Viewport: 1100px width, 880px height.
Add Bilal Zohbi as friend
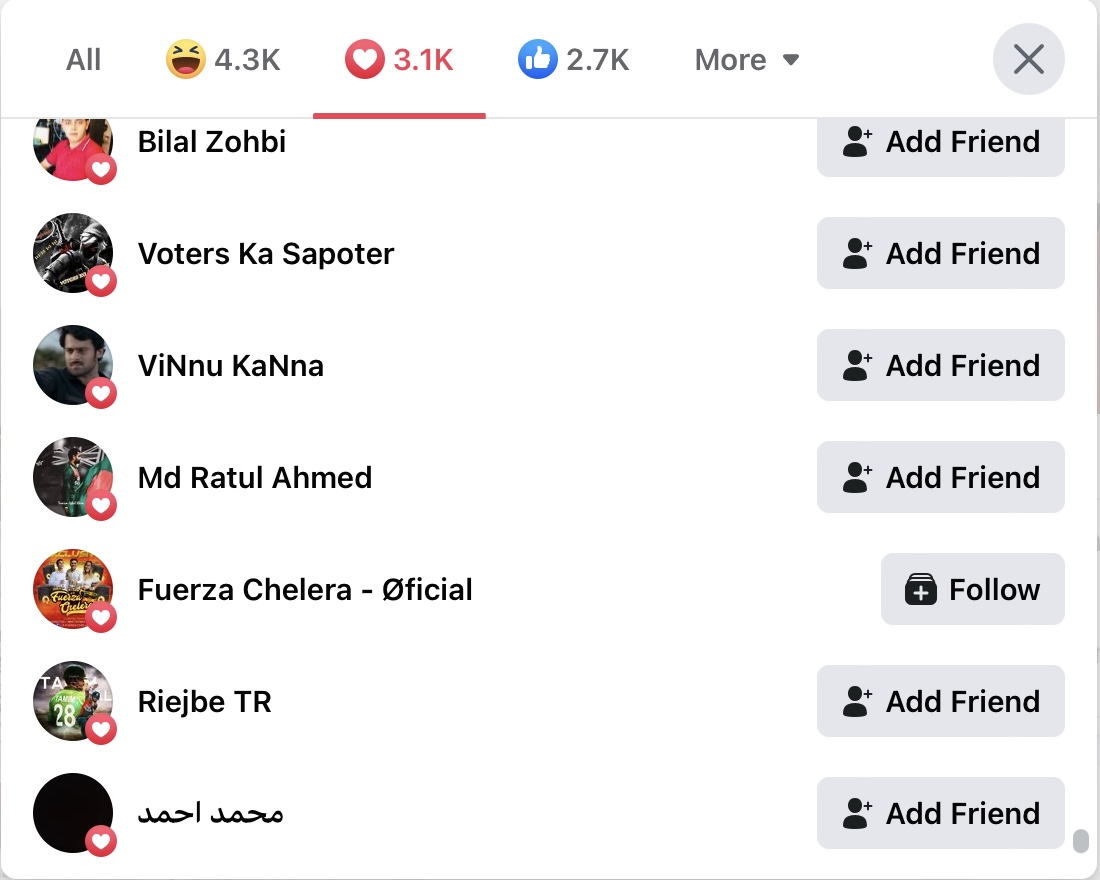tap(941, 144)
